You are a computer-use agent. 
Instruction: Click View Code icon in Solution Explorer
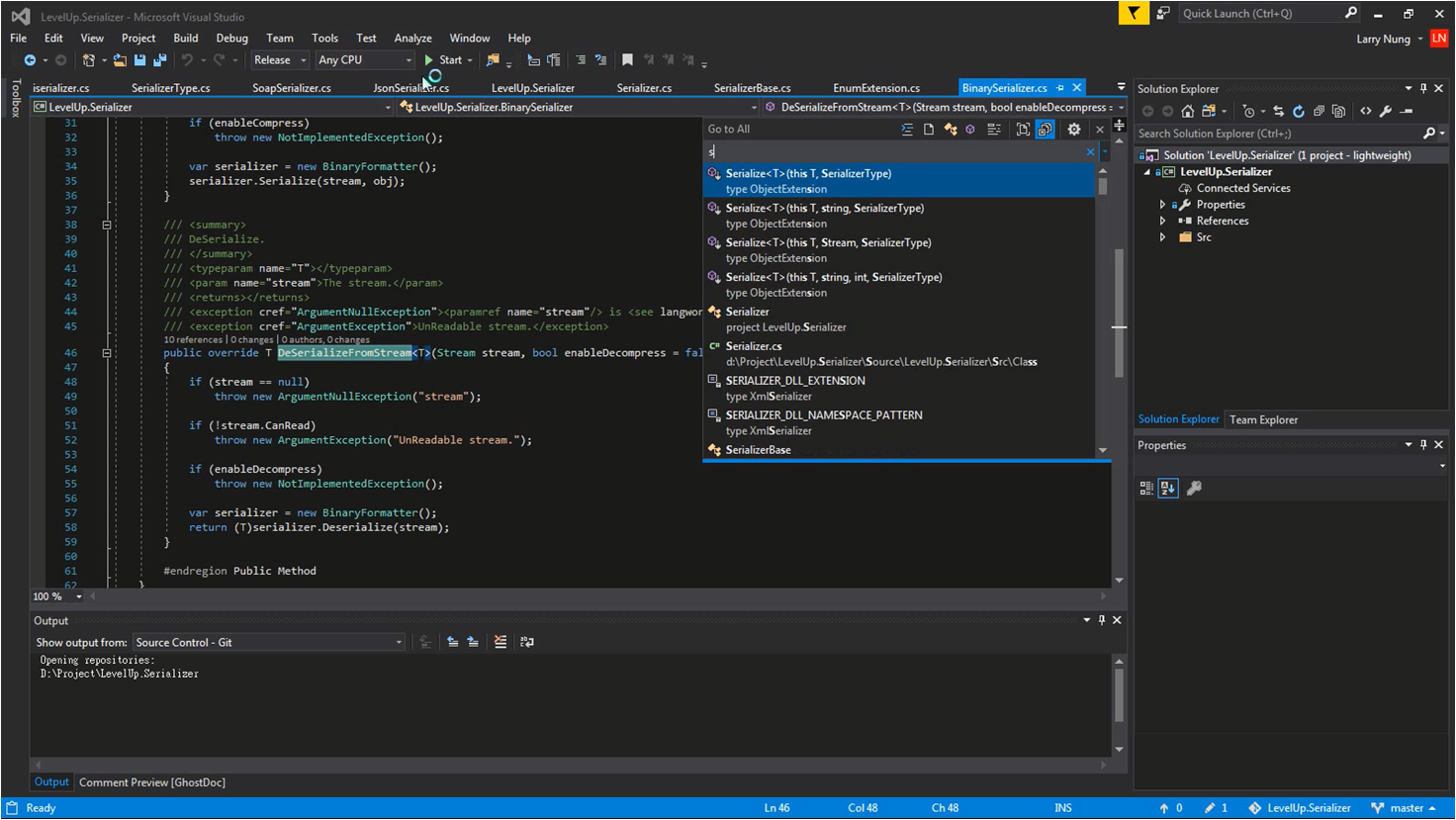coord(1366,112)
